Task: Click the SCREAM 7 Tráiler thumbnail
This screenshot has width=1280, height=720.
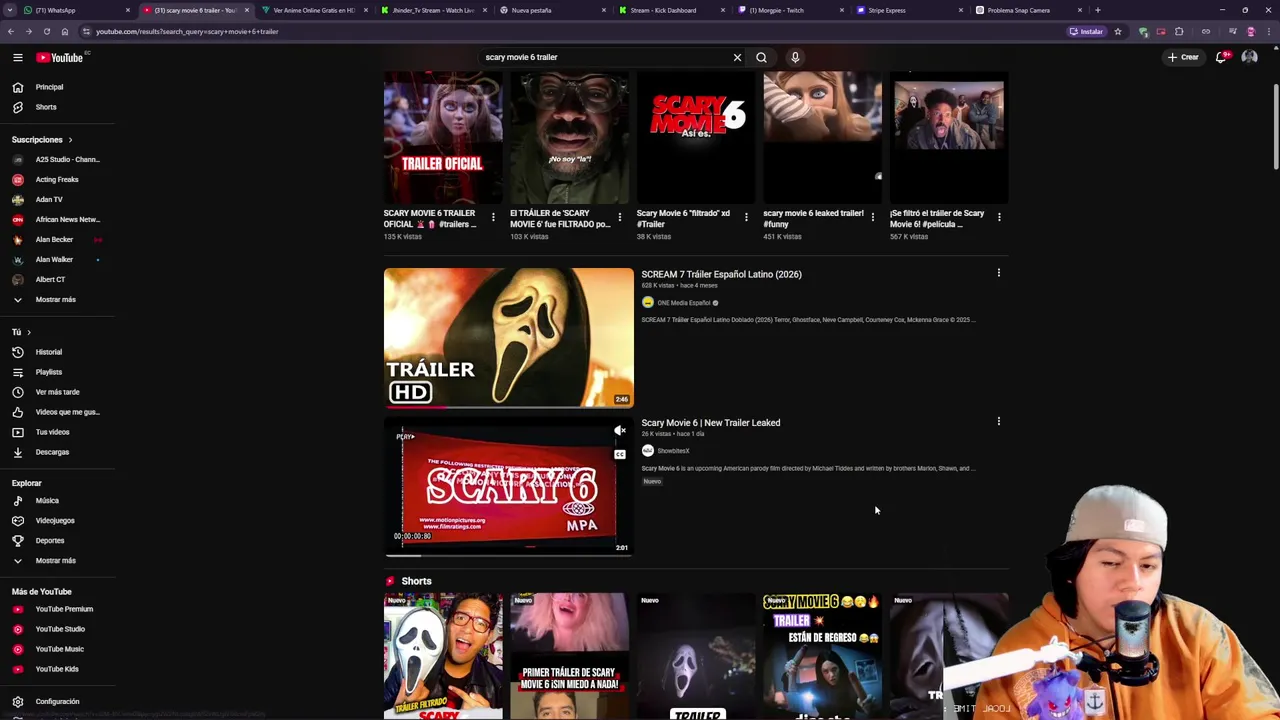Action: (508, 337)
